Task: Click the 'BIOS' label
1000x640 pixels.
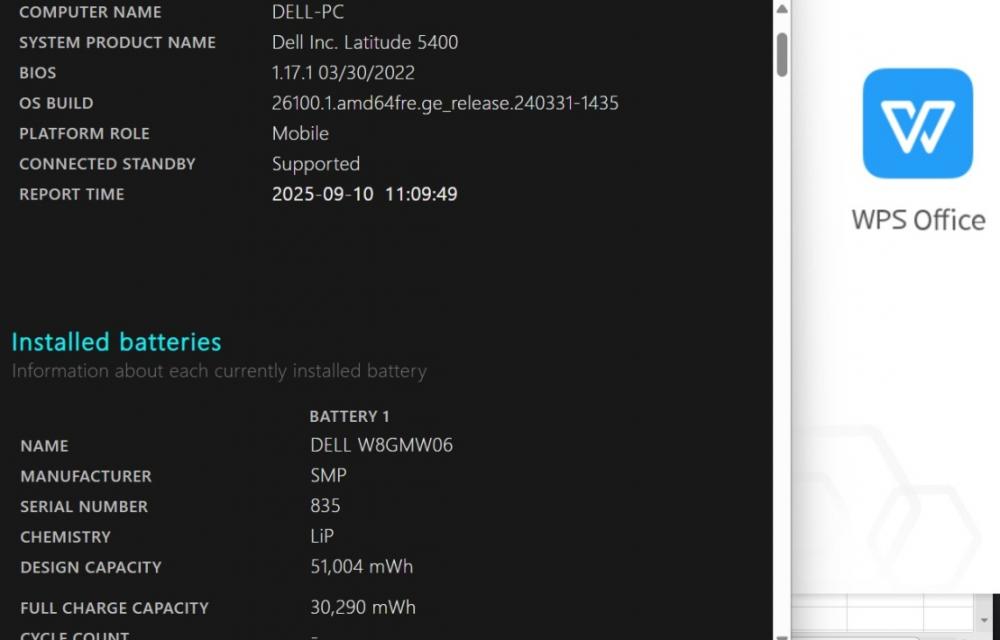Action: pyautogui.click(x=38, y=73)
